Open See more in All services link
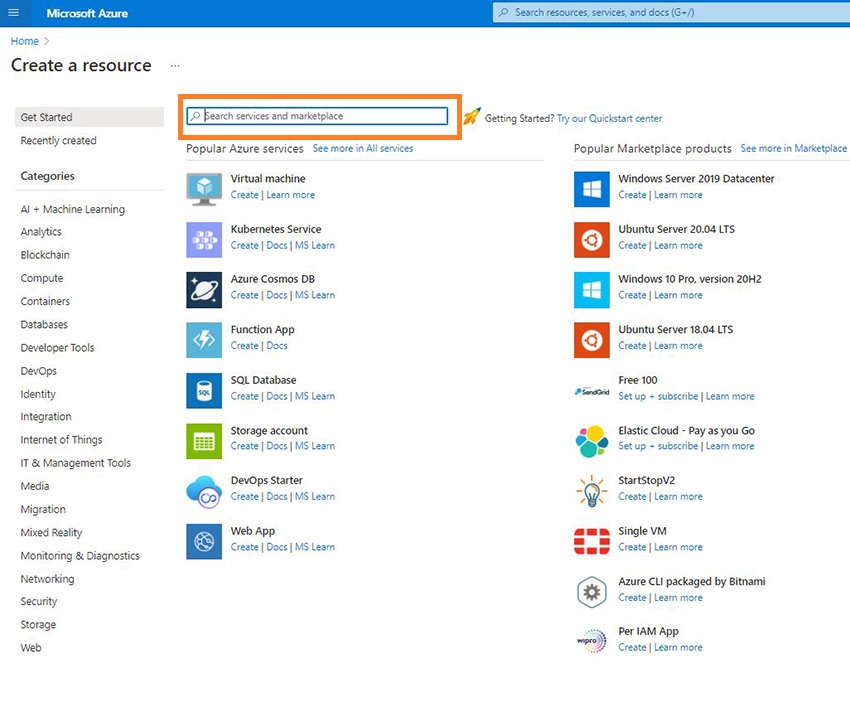 pos(362,148)
